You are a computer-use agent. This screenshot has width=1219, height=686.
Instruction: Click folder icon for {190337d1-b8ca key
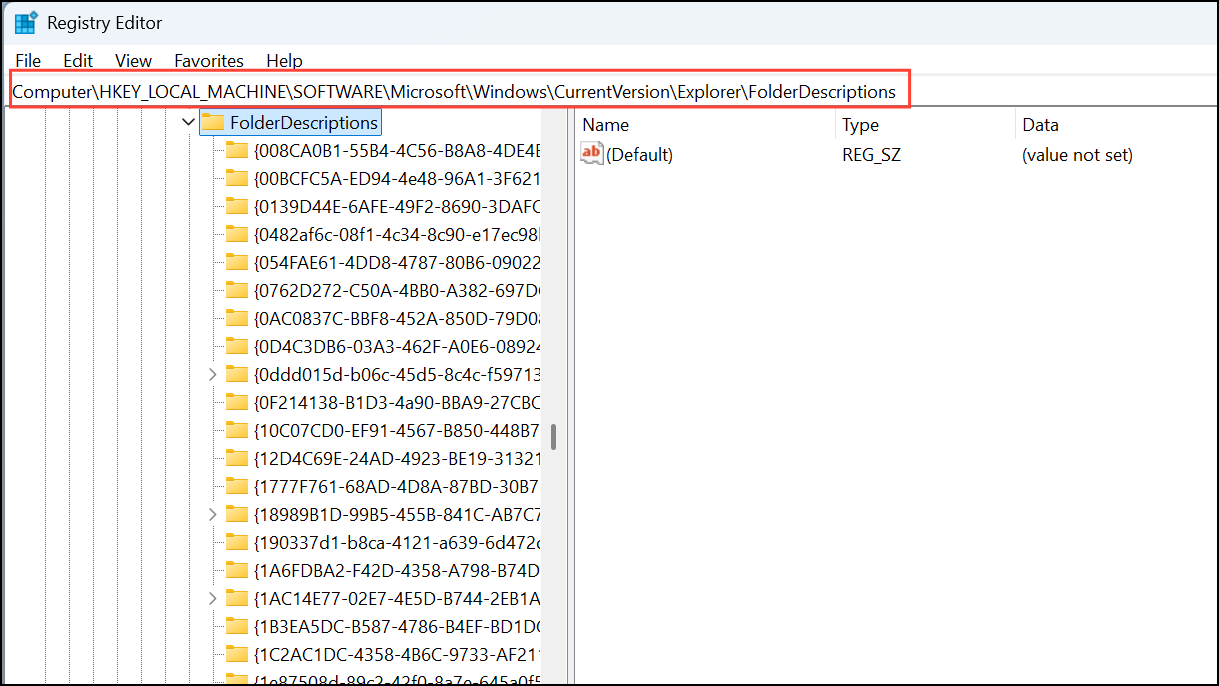pyautogui.click(x=237, y=543)
